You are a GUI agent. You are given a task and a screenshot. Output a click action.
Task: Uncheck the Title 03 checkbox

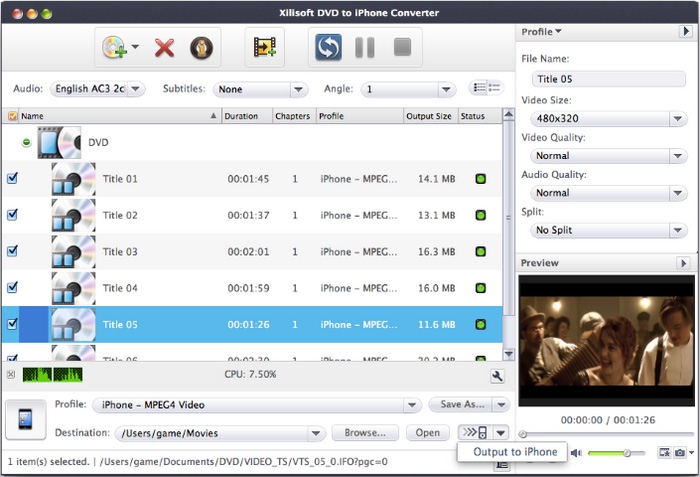coord(12,251)
